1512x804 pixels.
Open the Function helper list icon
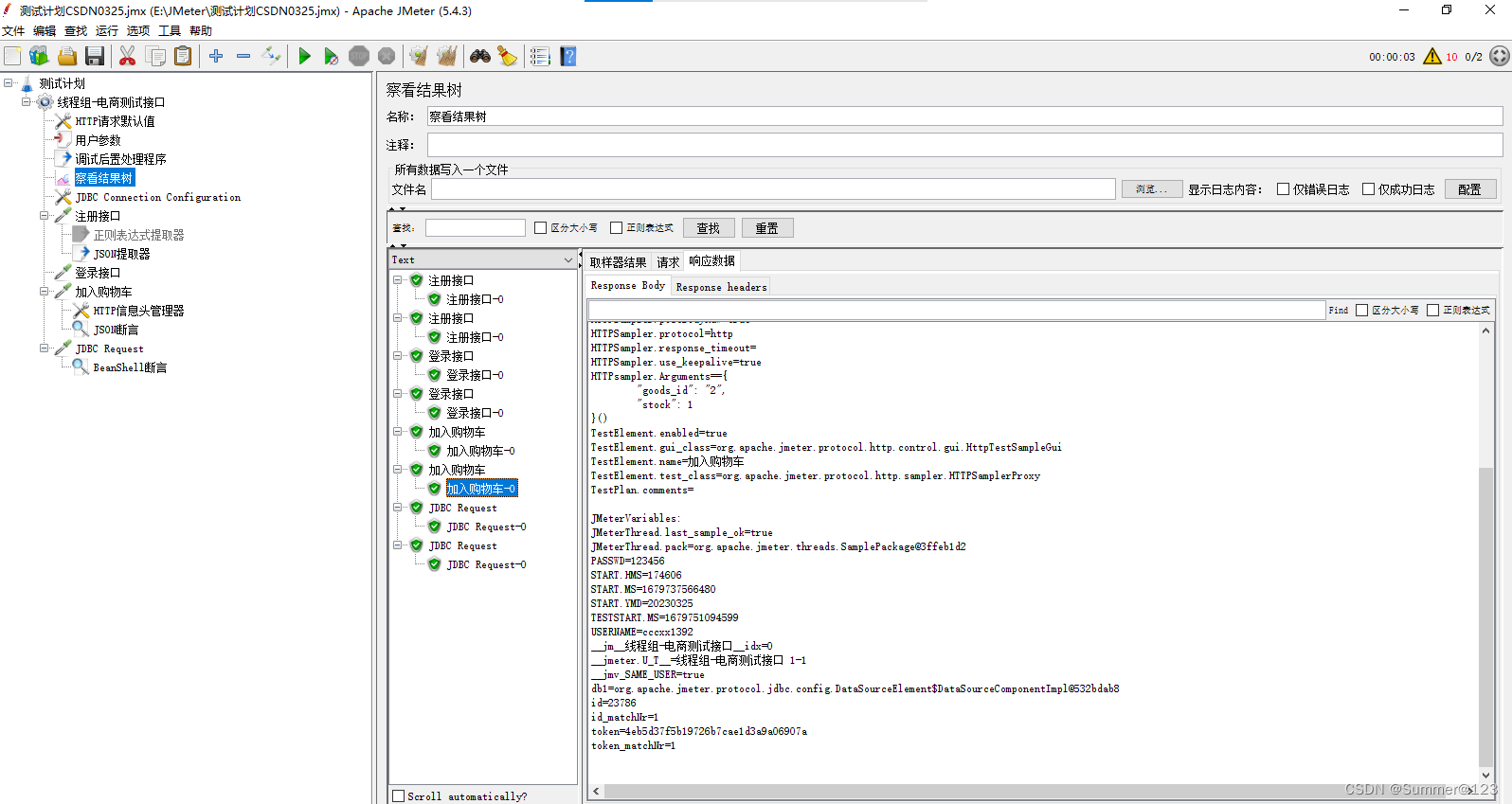pyautogui.click(x=540, y=57)
